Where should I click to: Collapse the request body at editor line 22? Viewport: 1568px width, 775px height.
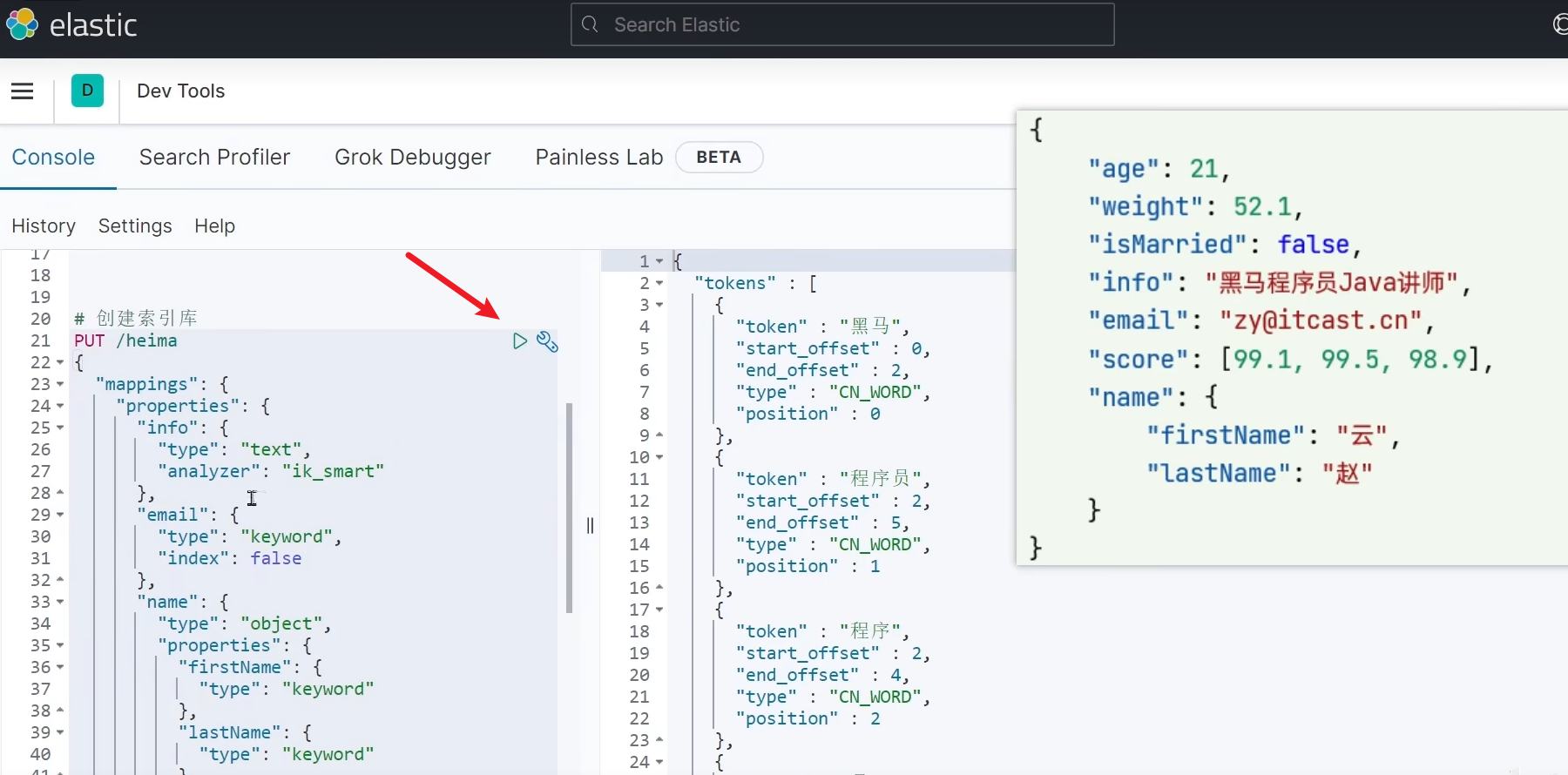click(60, 363)
